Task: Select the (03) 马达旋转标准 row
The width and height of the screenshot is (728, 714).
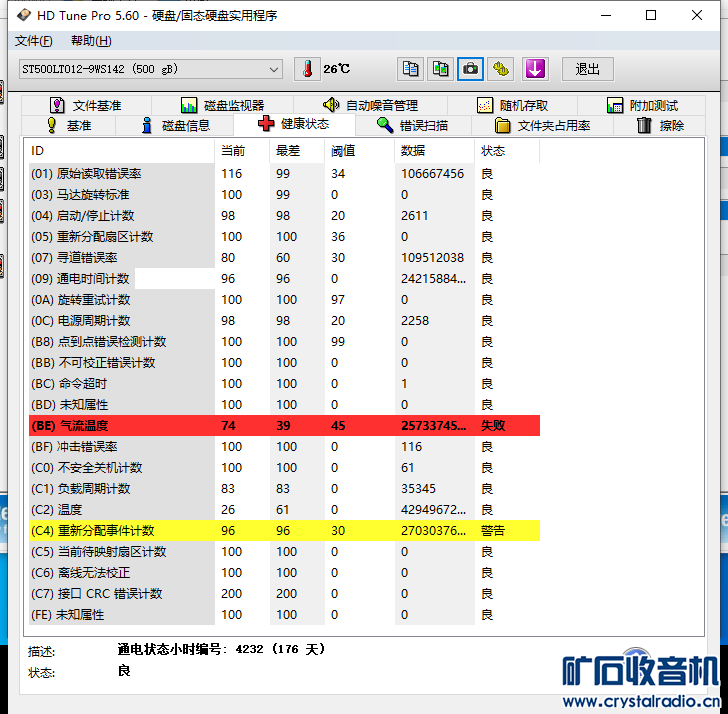Action: tap(284, 195)
